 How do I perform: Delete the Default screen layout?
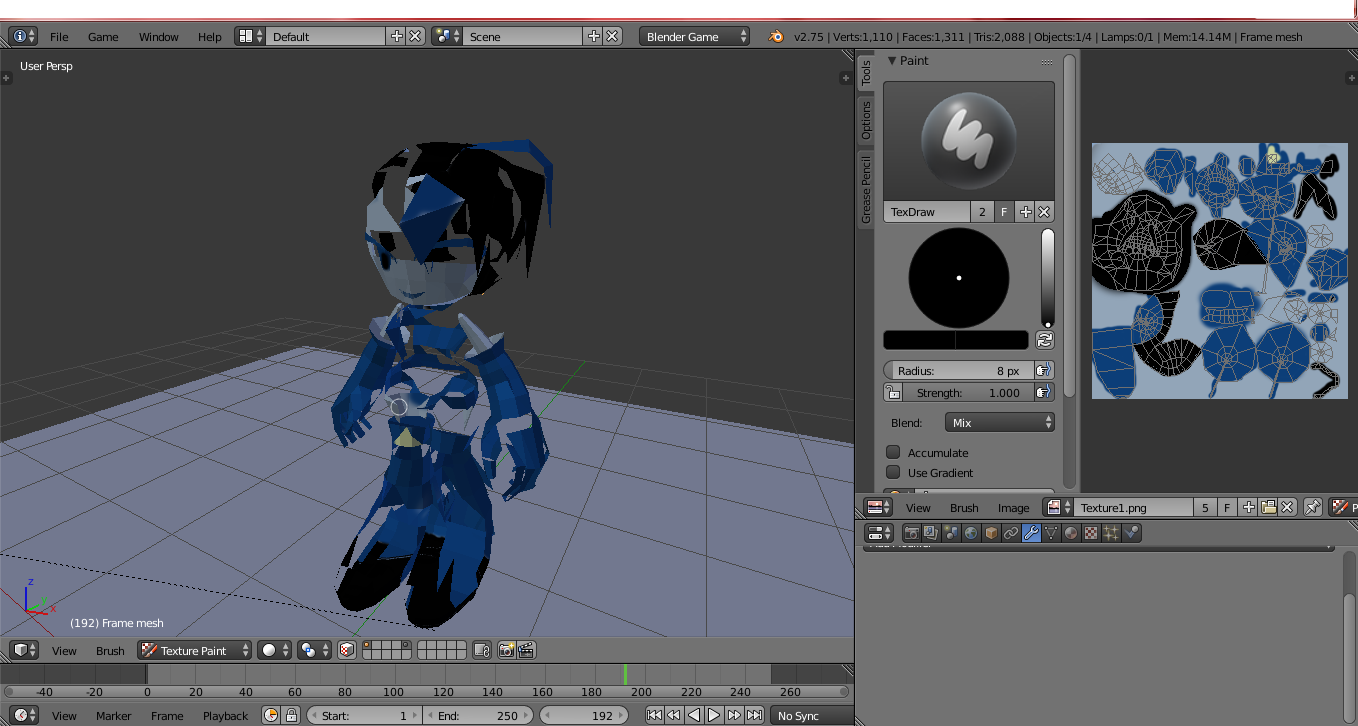pos(416,36)
